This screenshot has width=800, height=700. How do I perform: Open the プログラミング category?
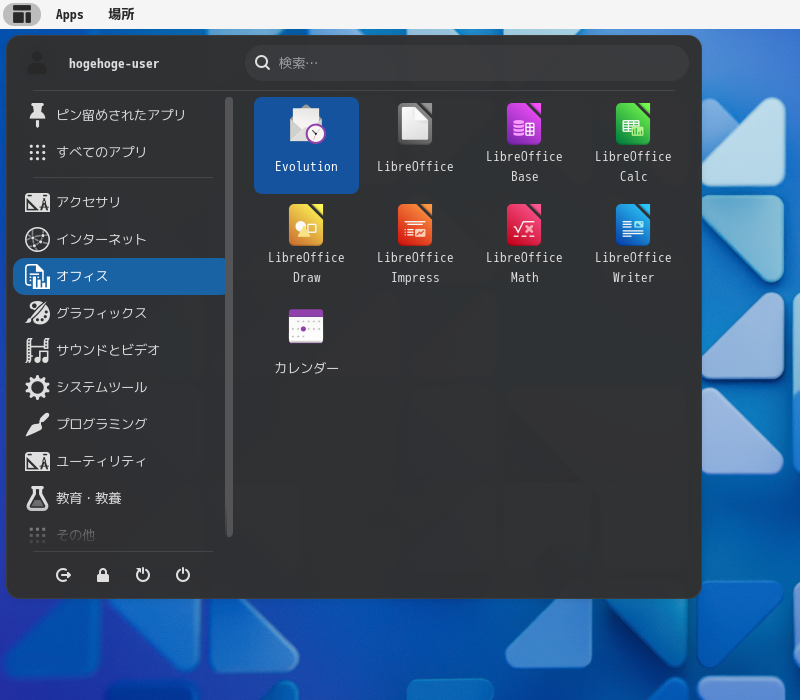[119, 424]
